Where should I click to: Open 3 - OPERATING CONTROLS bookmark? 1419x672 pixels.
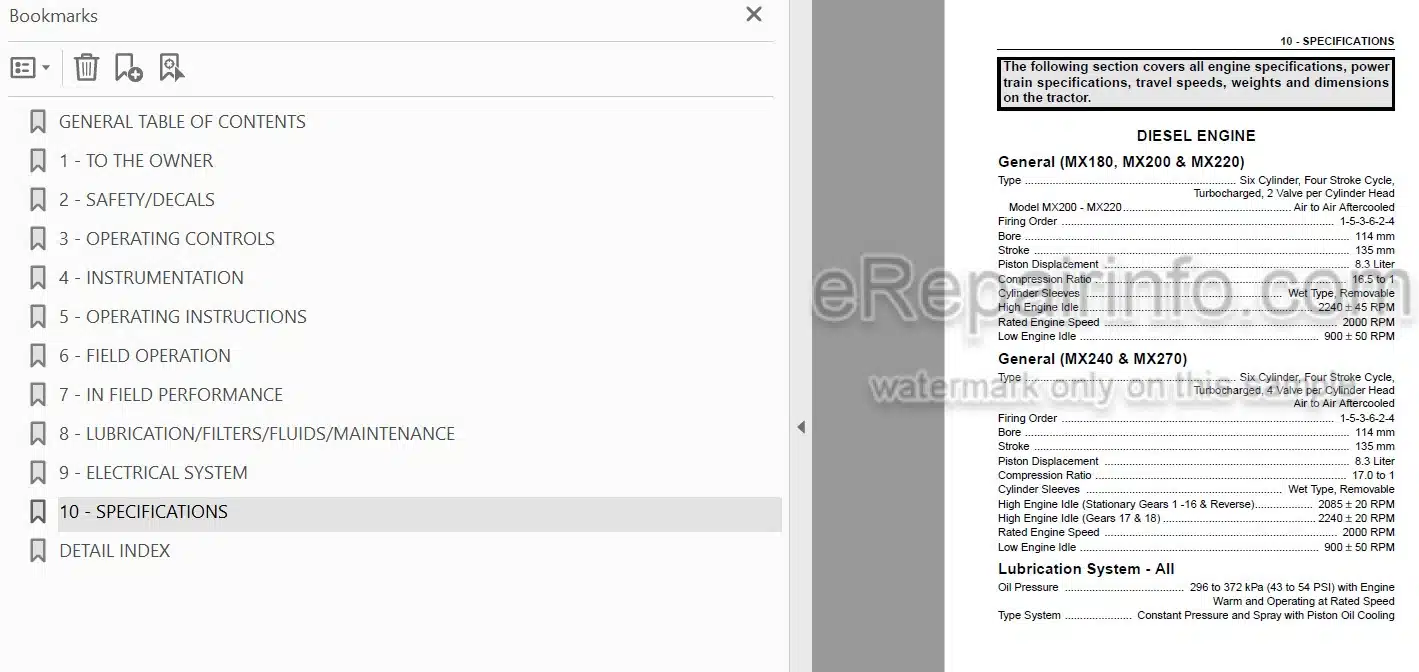click(x=167, y=239)
